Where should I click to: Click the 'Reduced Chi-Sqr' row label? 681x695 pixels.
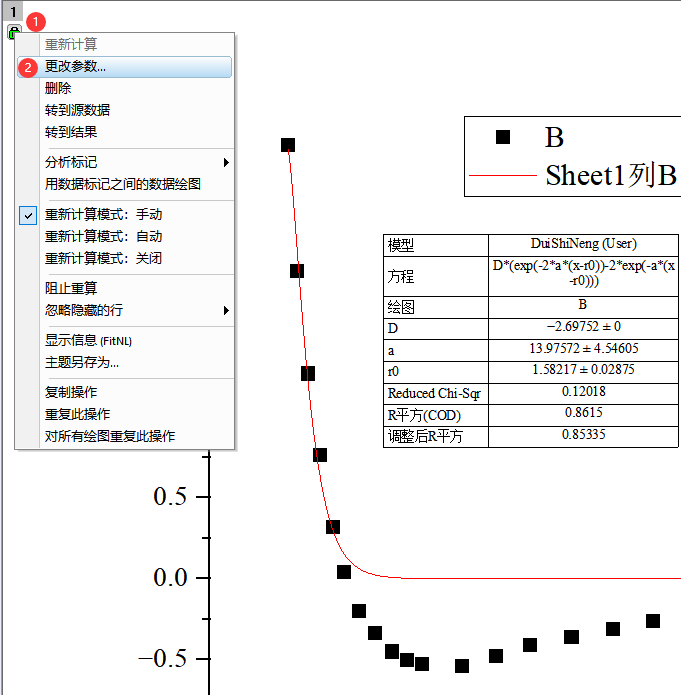pos(434,394)
